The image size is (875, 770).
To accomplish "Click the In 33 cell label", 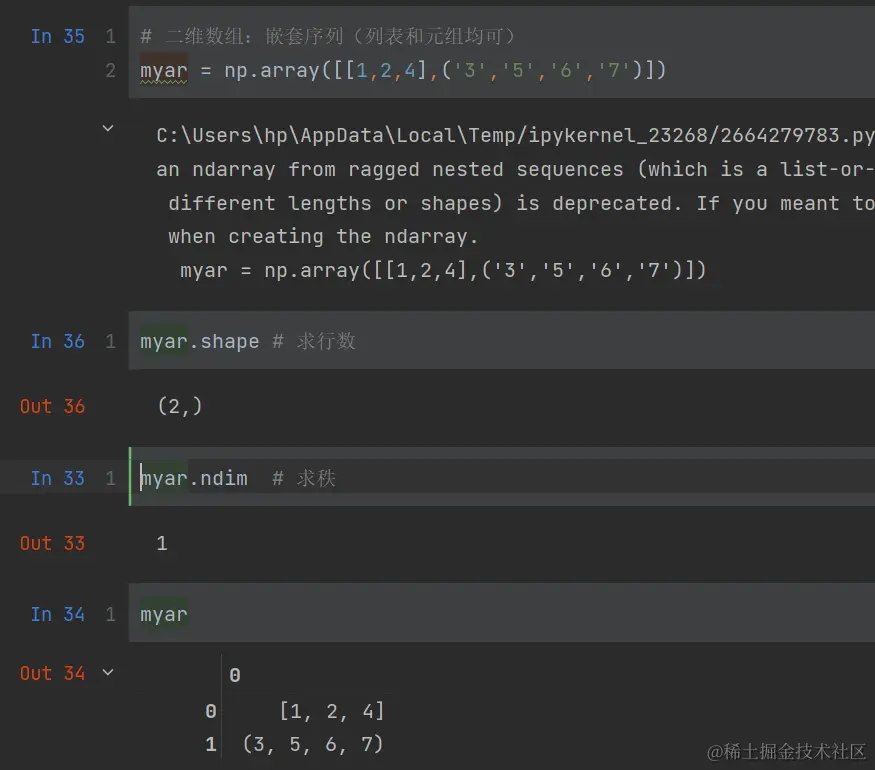I will point(57,478).
